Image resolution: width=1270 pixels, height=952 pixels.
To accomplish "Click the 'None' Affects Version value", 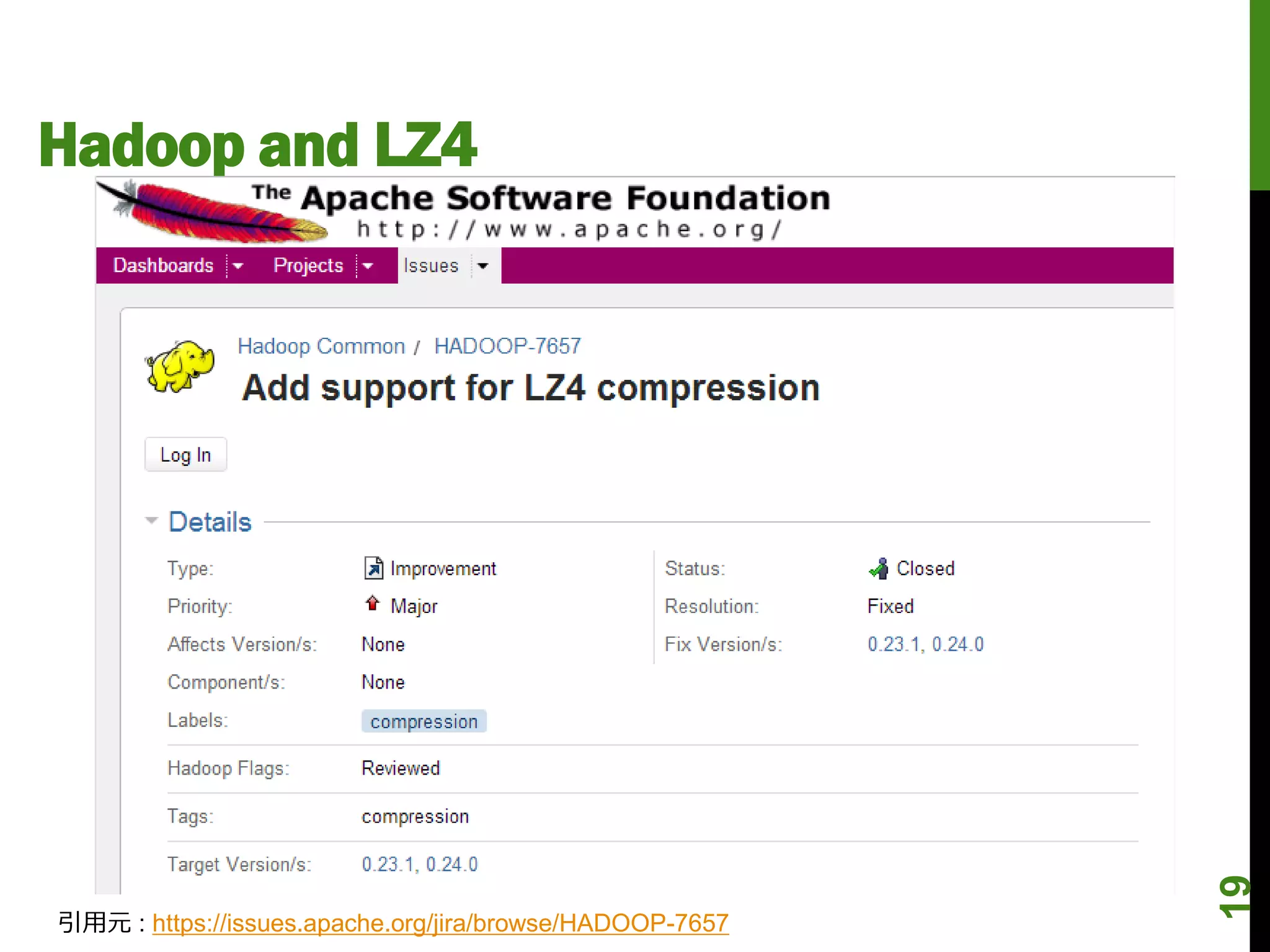I will pos(383,645).
